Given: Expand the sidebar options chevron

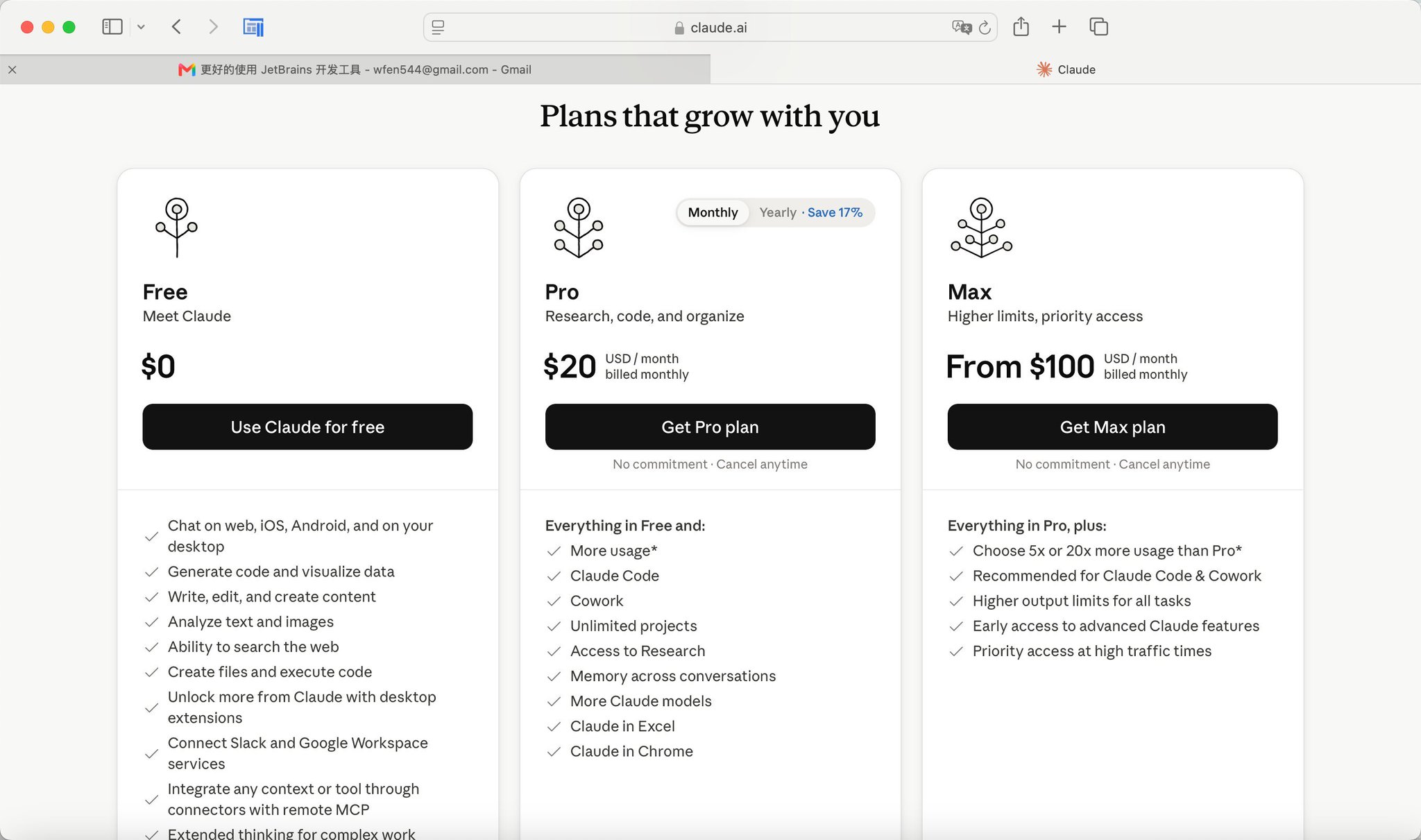Looking at the screenshot, I should click(141, 27).
